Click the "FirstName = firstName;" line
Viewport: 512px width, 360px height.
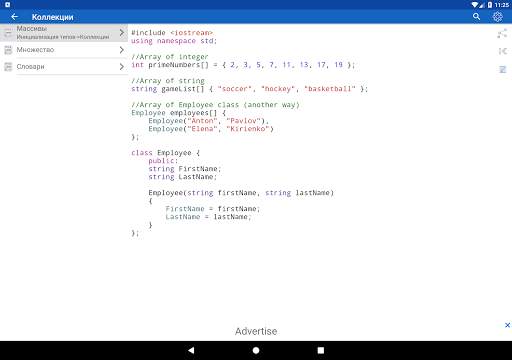213,209
